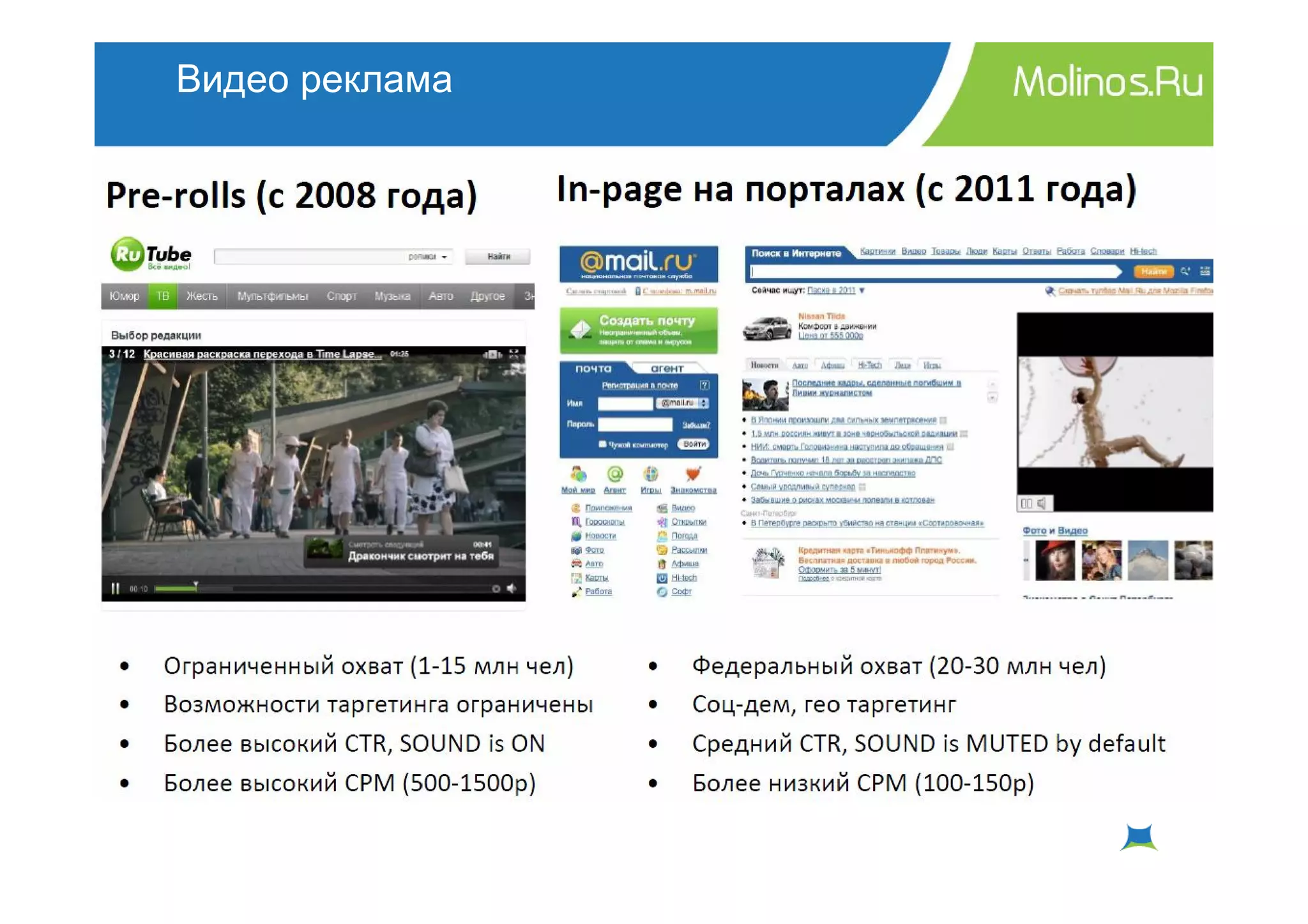Expand Сейчас ищут trending arrow
The width and height of the screenshot is (1308, 924).
click(862, 291)
